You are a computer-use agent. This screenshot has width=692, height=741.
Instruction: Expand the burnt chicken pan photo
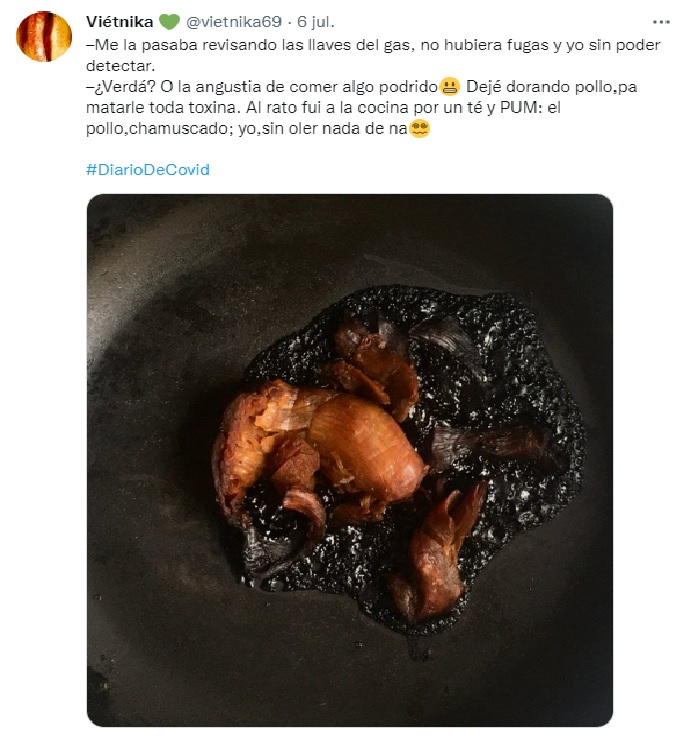tap(349, 459)
